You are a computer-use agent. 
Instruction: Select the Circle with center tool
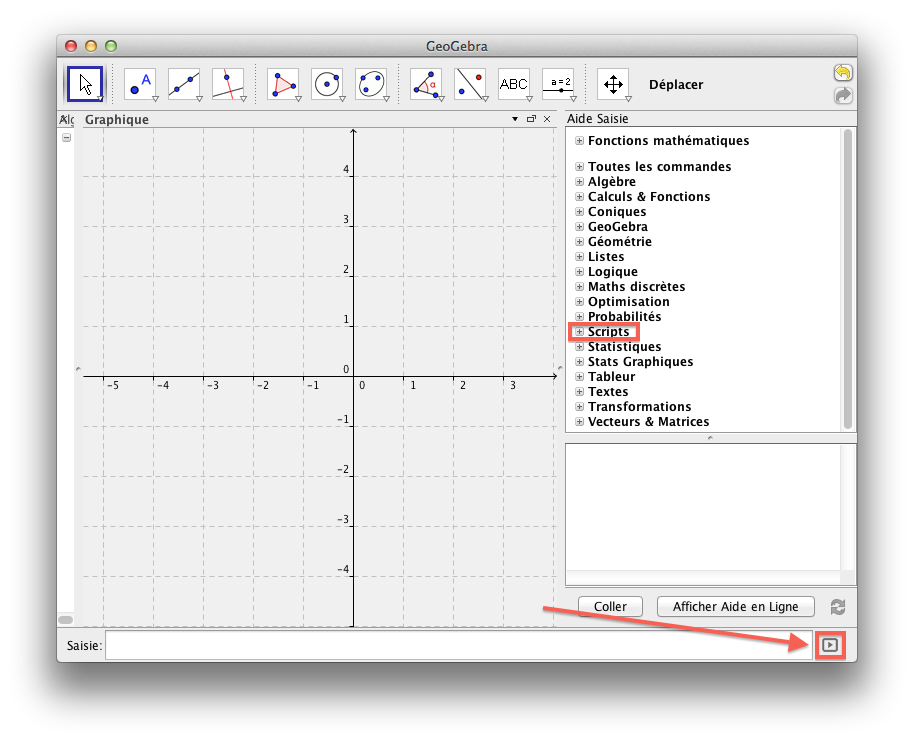click(327, 85)
